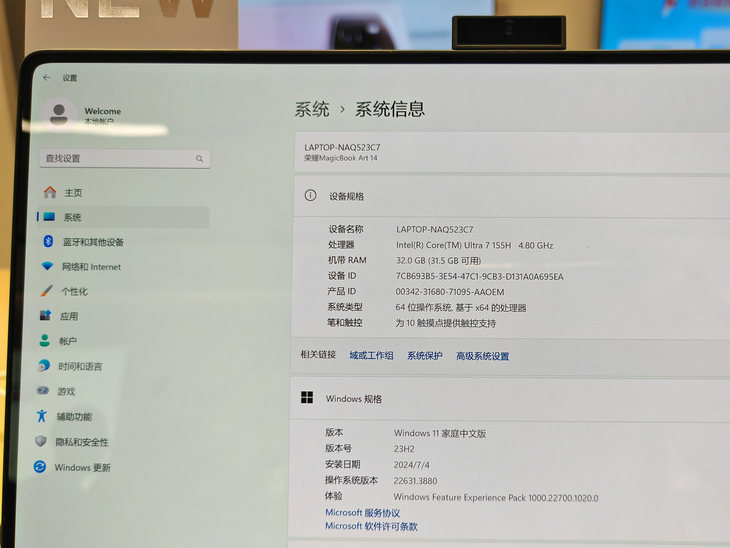This screenshot has height=548, width=730.
Task: Click the 辅助功能 accessibility icon
Action: pos(41,415)
